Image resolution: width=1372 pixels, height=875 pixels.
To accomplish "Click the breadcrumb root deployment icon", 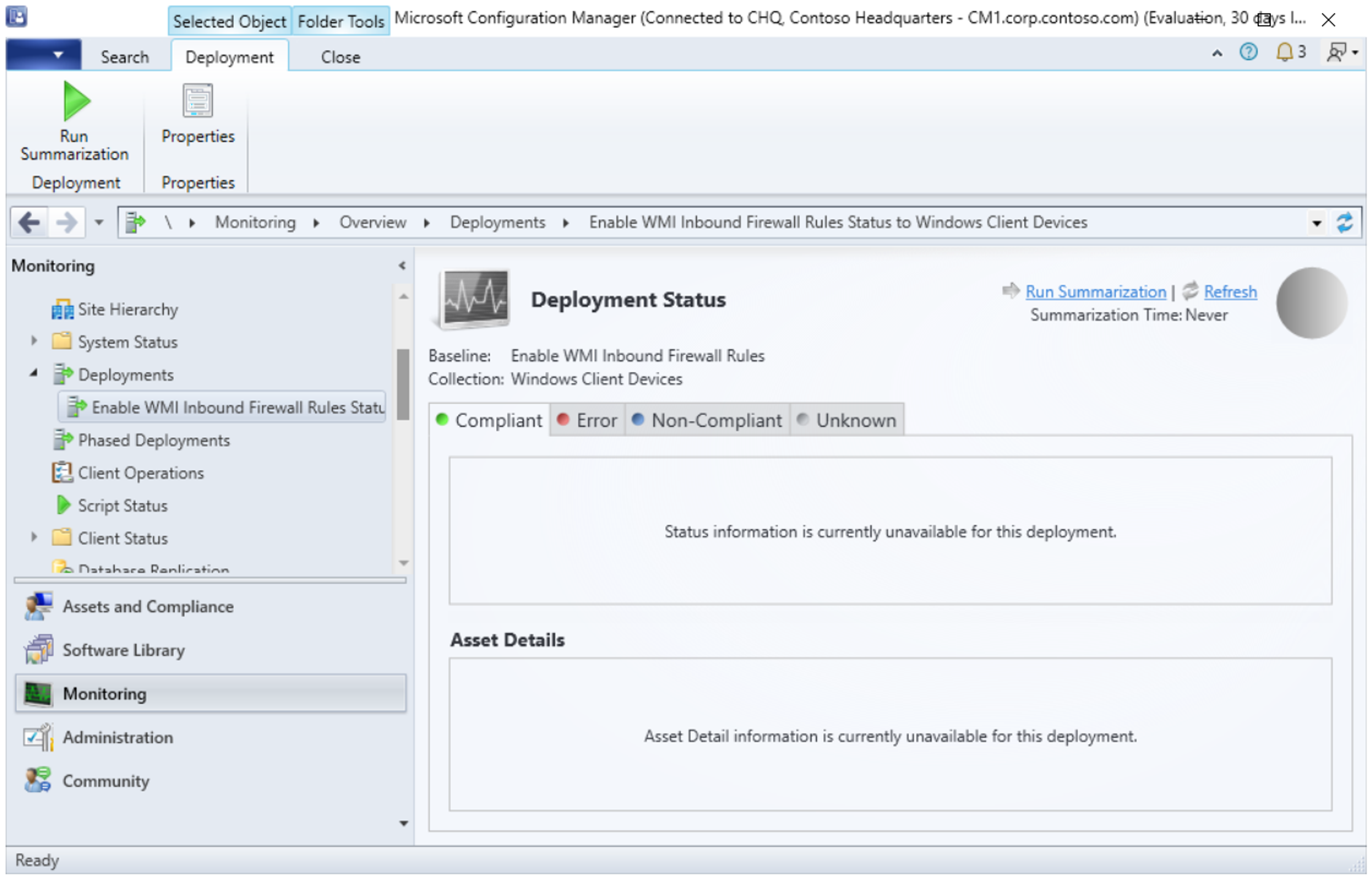I will (136, 222).
